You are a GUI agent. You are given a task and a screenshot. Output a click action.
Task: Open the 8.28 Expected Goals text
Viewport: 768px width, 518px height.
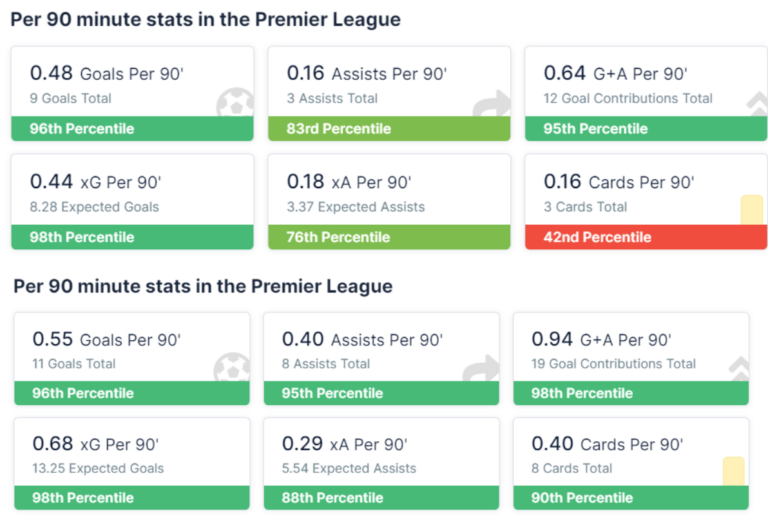point(94,207)
